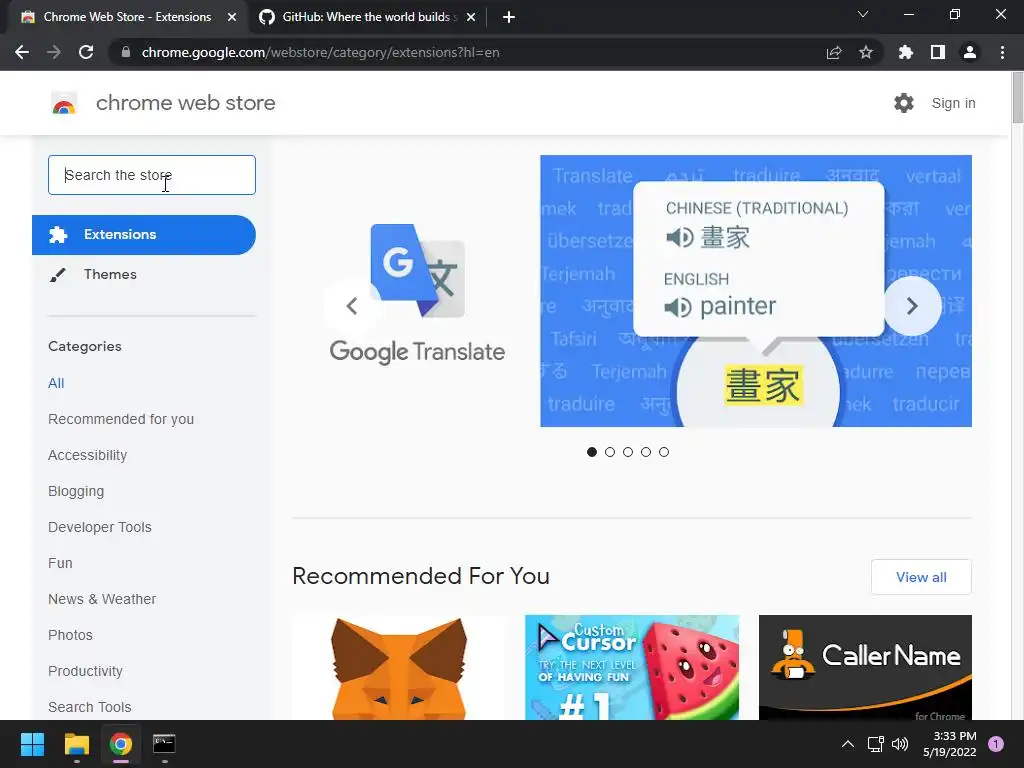Viewport: 1024px width, 768px height.
Task: Show hidden system tray icons
Action: tap(848, 744)
